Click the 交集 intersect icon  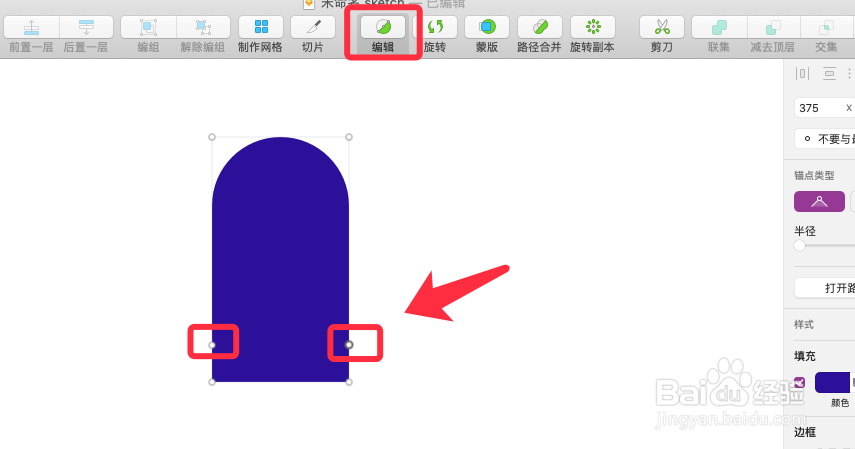(x=826, y=27)
